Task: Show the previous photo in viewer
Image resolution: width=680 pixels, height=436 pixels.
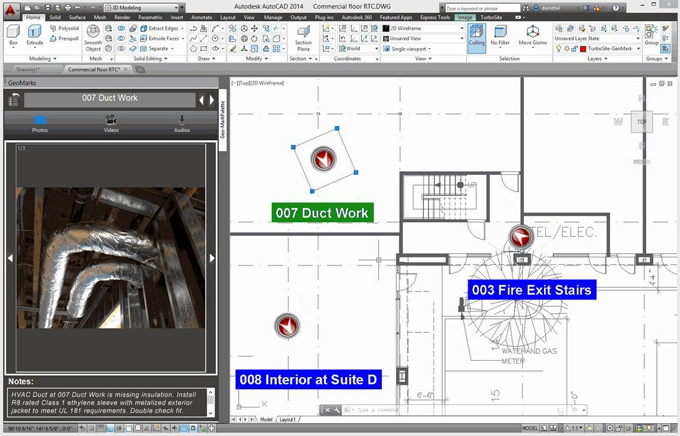Action: pos(10,258)
